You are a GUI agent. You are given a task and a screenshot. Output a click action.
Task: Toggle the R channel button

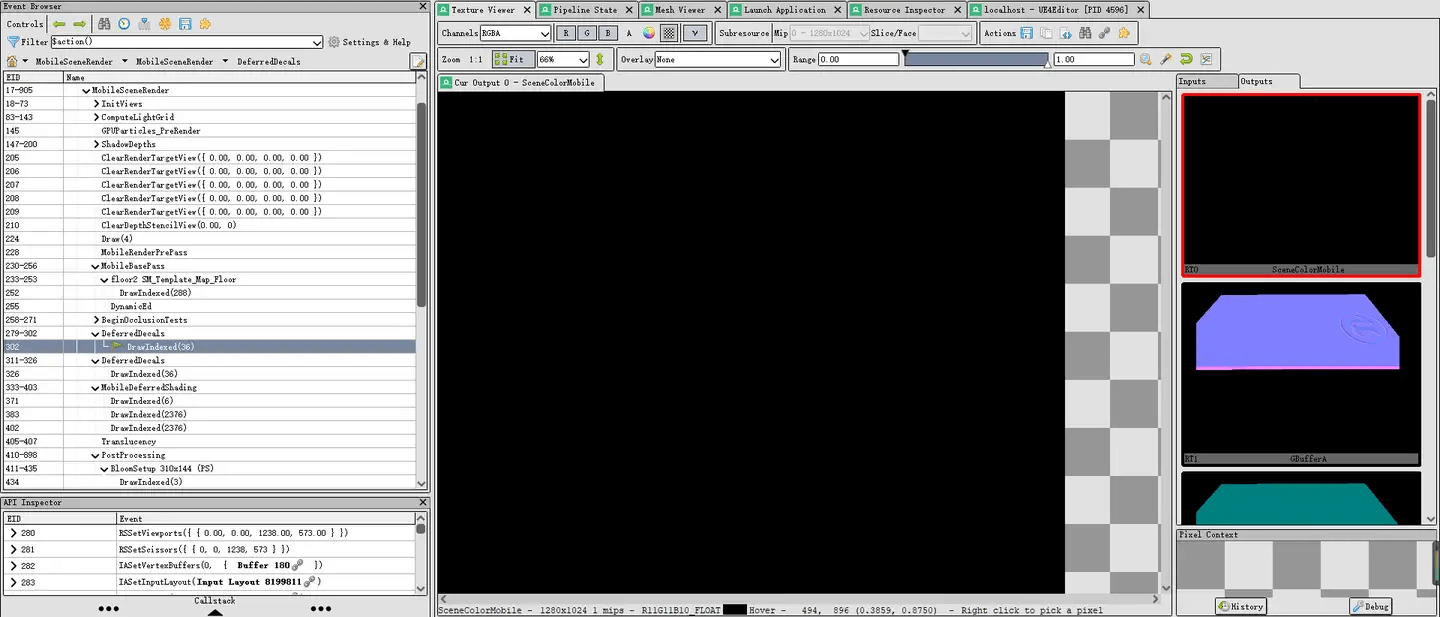pos(566,33)
